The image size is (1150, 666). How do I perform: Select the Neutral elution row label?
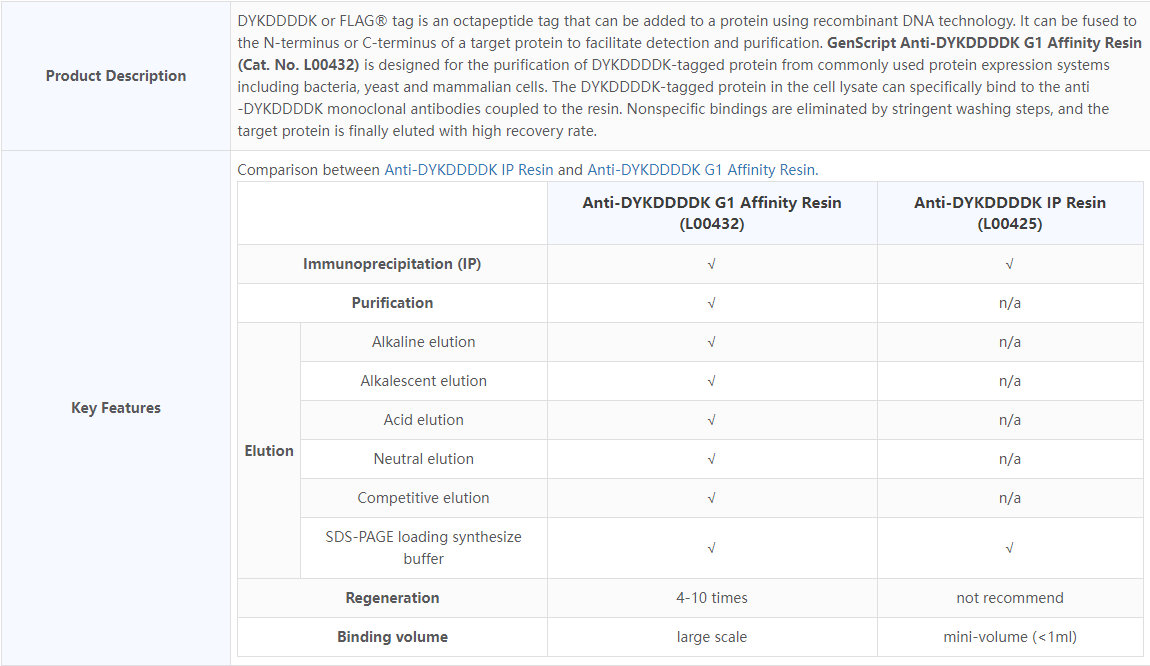(x=424, y=459)
